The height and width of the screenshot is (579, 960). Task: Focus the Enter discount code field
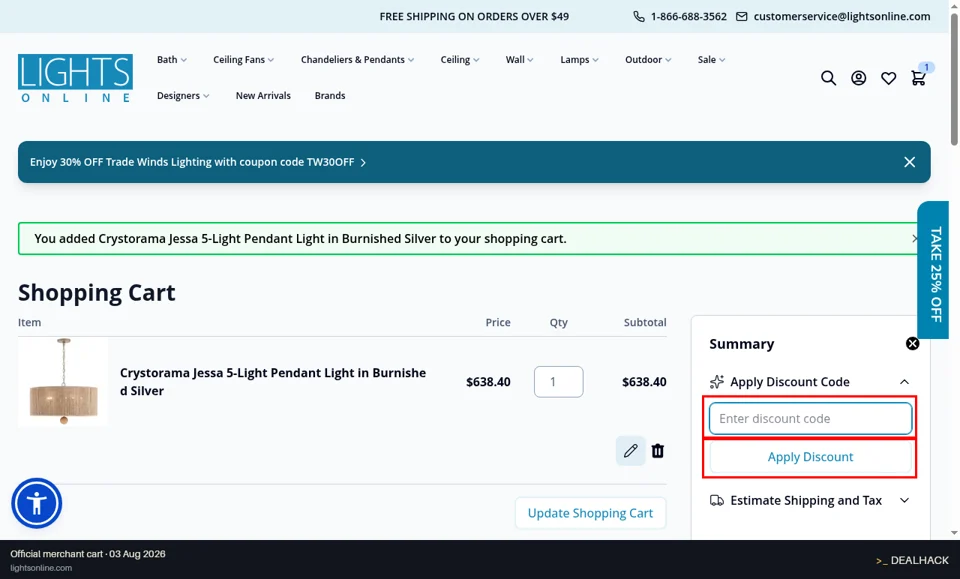point(810,419)
